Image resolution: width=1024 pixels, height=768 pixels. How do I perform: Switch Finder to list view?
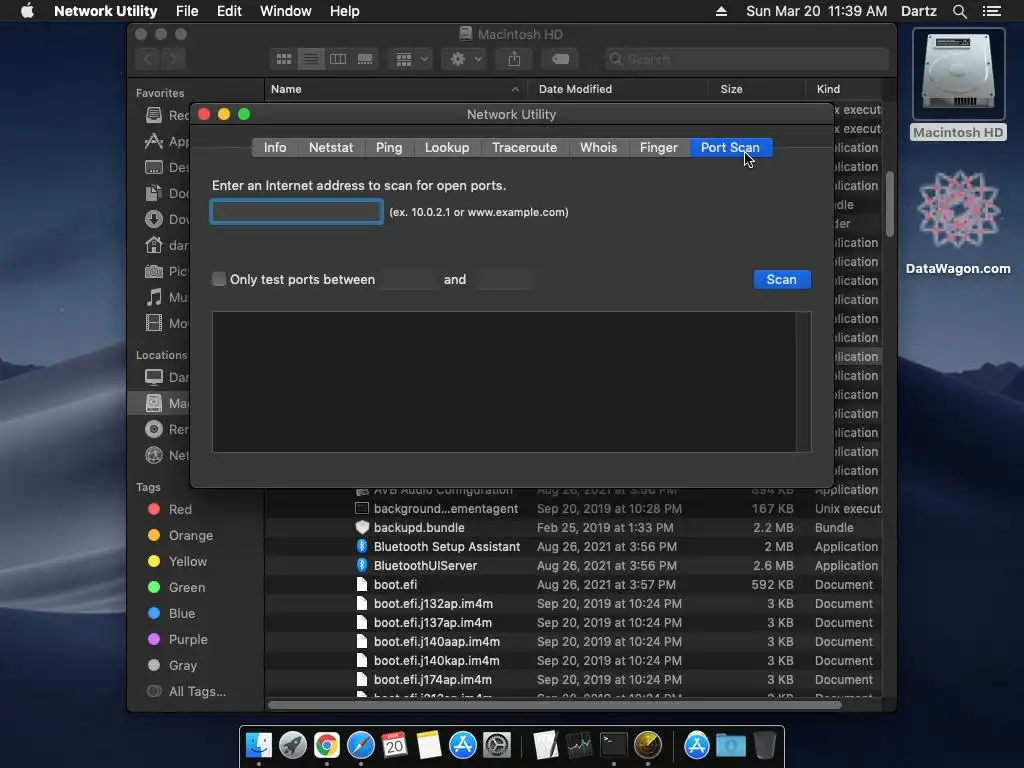tap(311, 59)
